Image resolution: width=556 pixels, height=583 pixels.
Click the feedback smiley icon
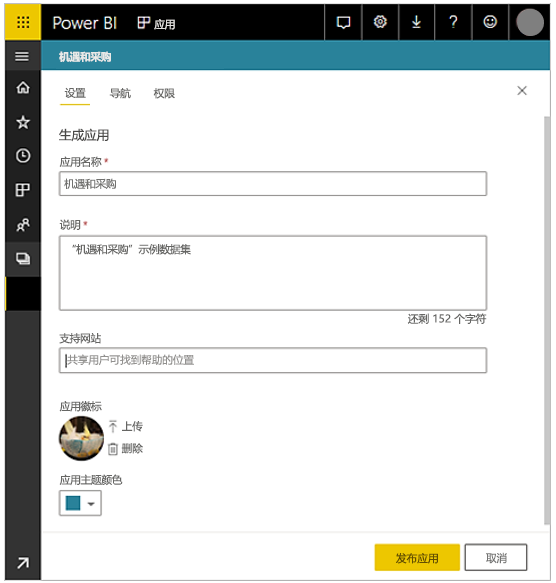tap(490, 22)
